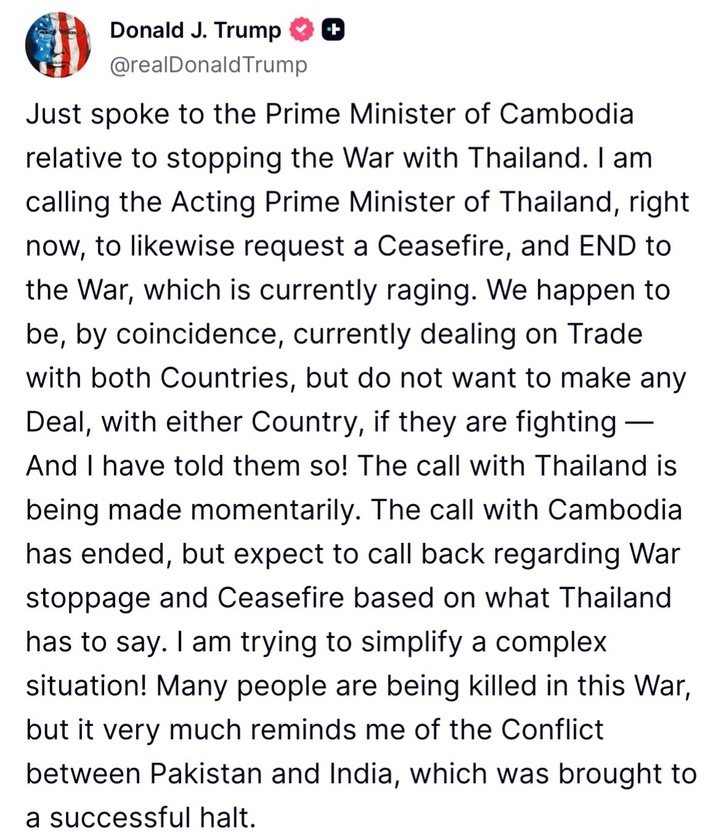Click the word "Conflict" in the post

click(552, 729)
